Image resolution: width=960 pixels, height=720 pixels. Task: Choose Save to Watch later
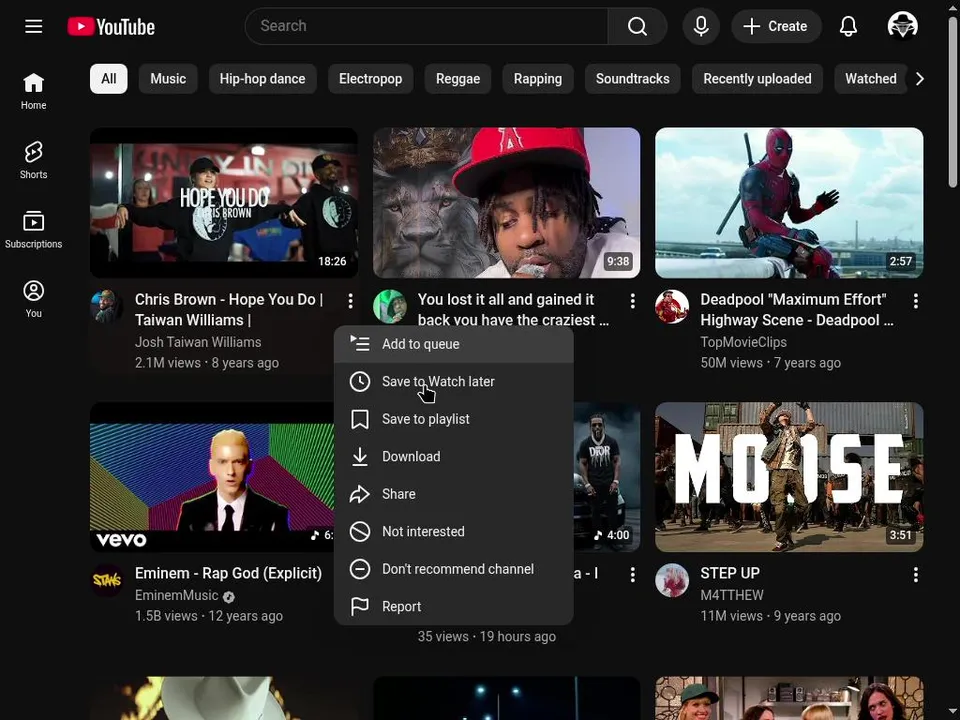tap(454, 381)
